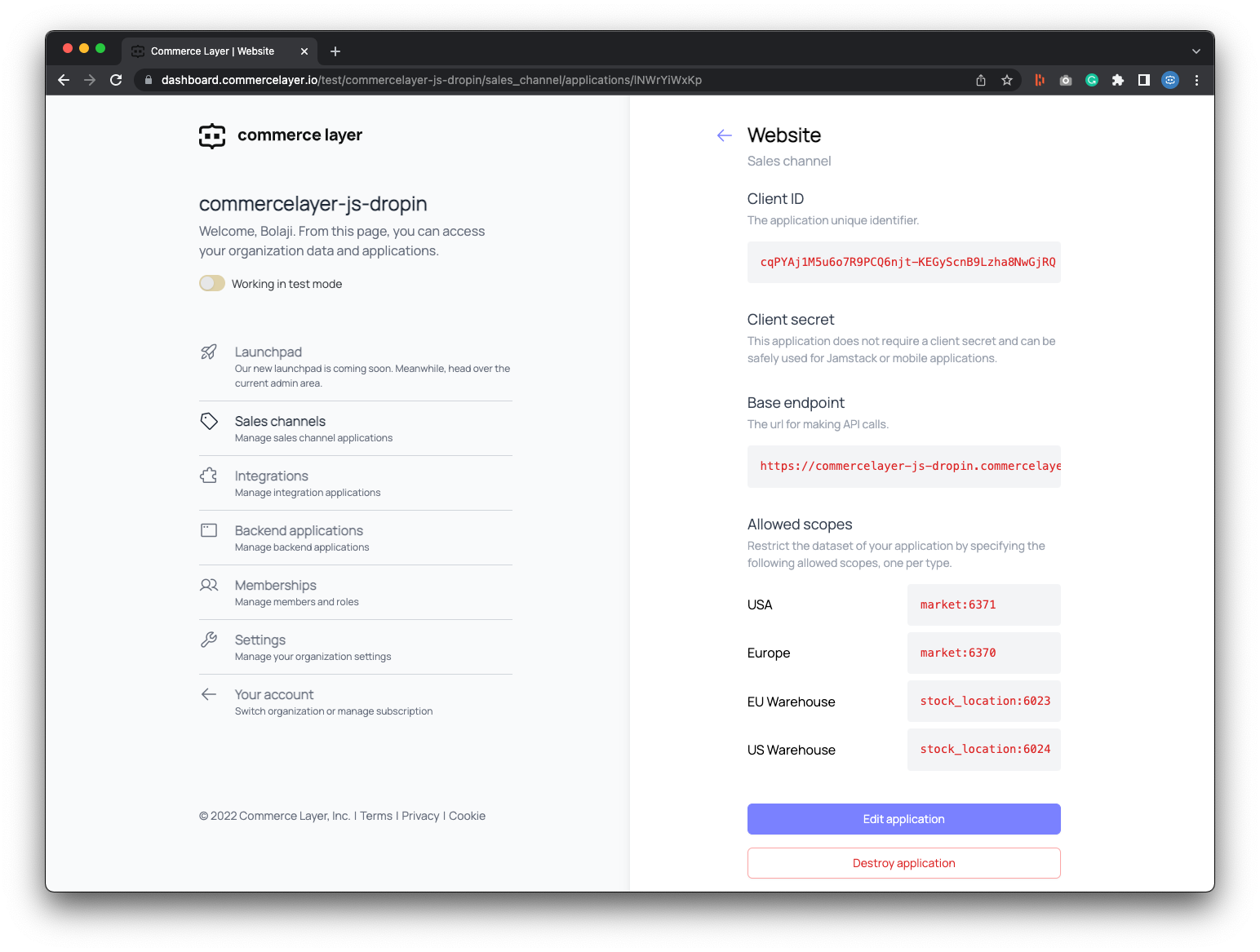Screen dimensions: 1260x952
Task: Open the Settings menu item
Action: [356, 648]
